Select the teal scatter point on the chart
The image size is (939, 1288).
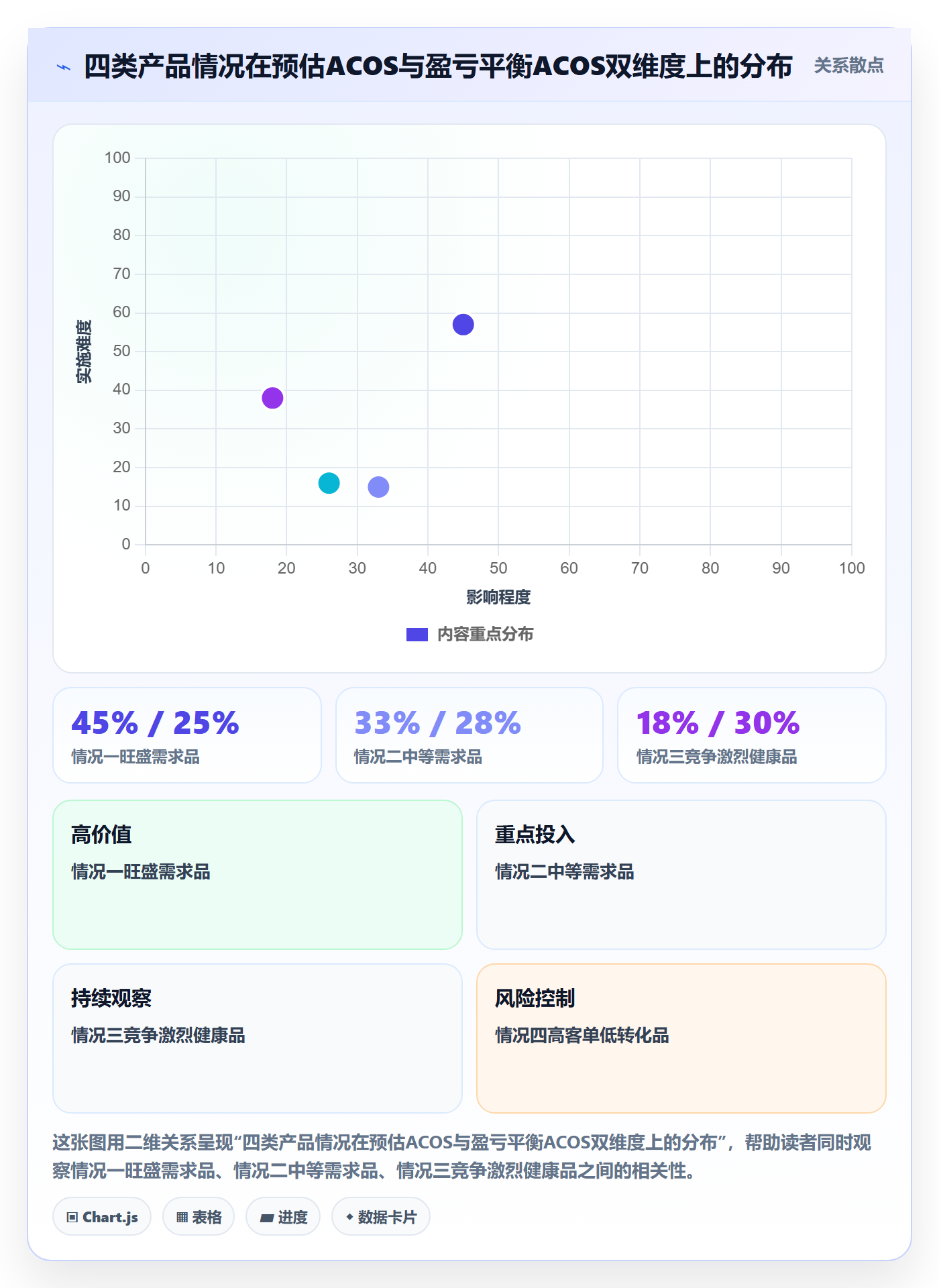click(329, 483)
